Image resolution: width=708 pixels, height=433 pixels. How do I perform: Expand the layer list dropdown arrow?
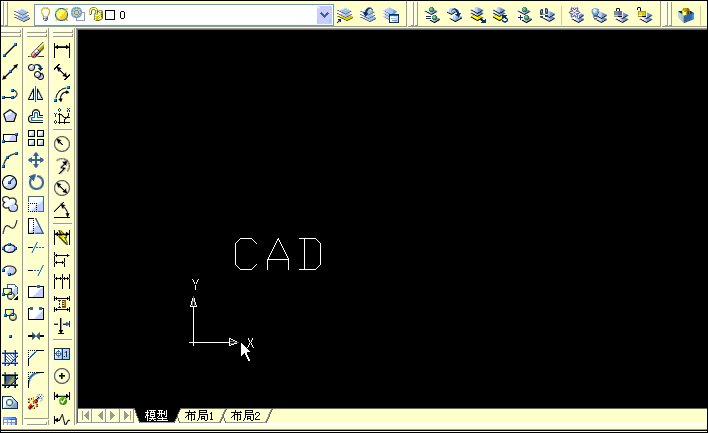click(x=324, y=15)
